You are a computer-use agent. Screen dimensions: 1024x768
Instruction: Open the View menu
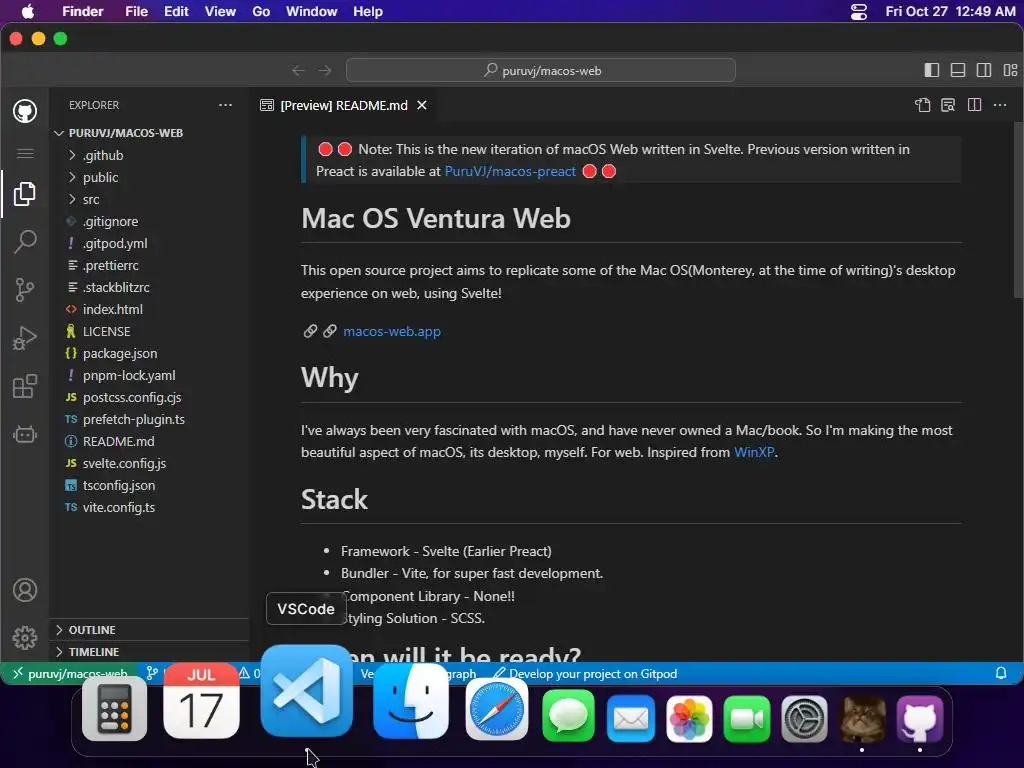click(x=220, y=11)
